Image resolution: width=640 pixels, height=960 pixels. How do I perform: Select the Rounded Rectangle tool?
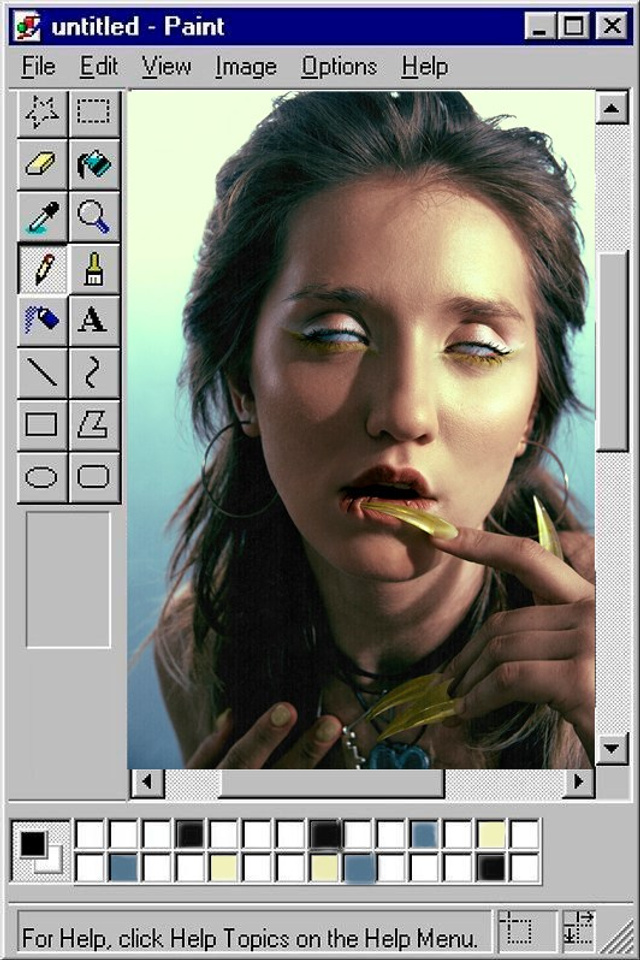pos(94,478)
